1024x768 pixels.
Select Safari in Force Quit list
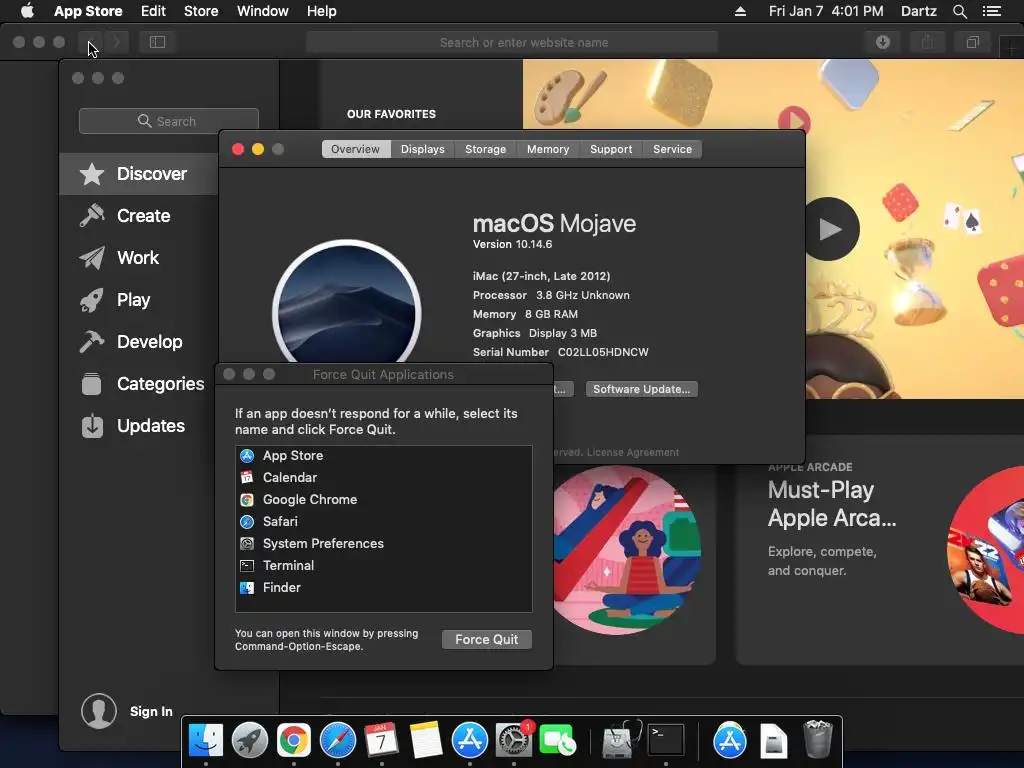pyautogui.click(x=383, y=522)
